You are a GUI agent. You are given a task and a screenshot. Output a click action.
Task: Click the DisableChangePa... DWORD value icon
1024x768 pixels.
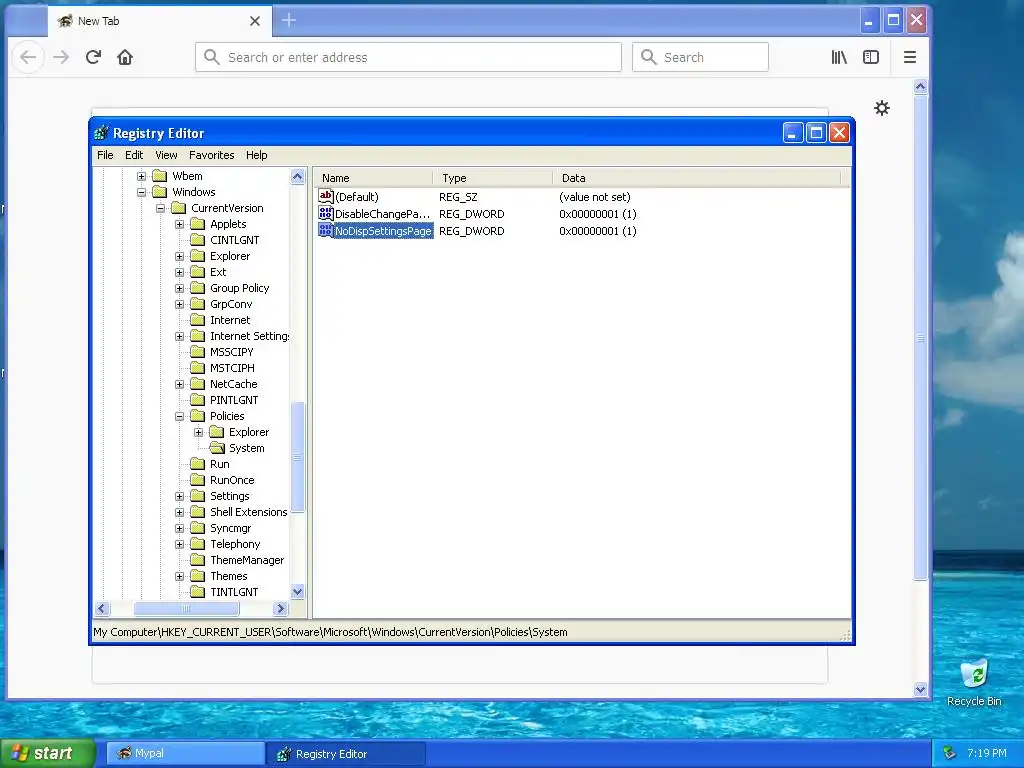[x=325, y=213]
